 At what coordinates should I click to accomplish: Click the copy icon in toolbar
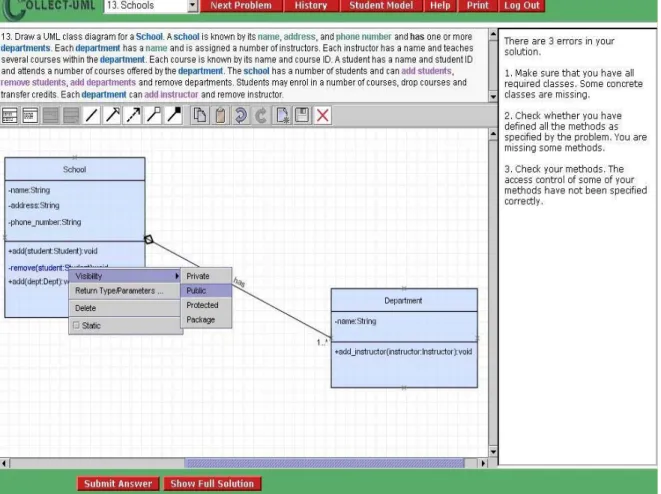click(199, 115)
